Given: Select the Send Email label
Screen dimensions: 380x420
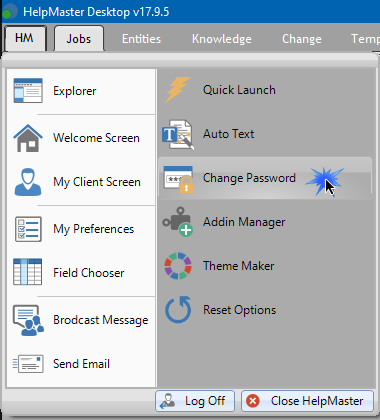Looking at the screenshot, I should pos(81,364).
